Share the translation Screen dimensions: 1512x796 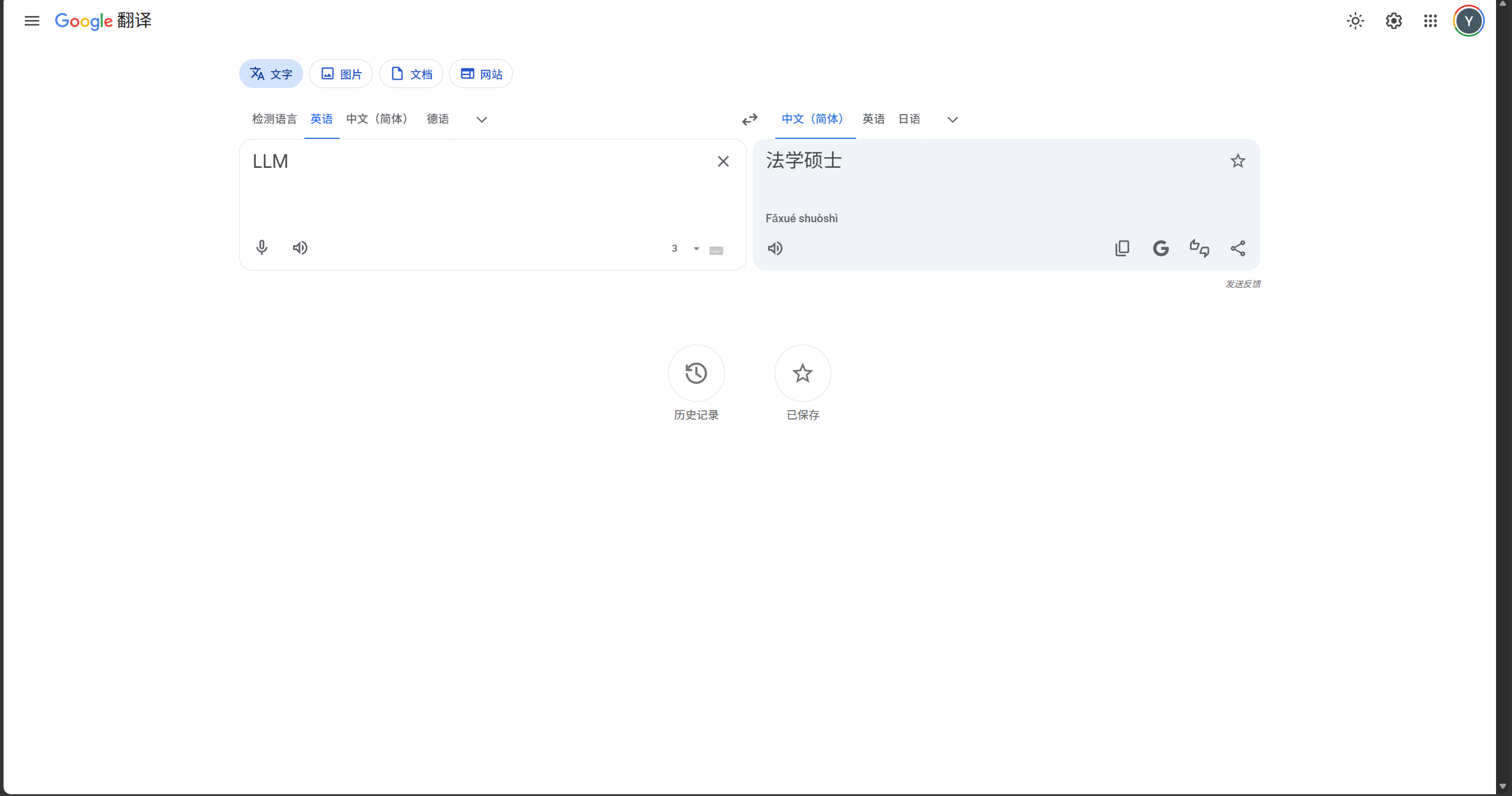pos(1238,248)
